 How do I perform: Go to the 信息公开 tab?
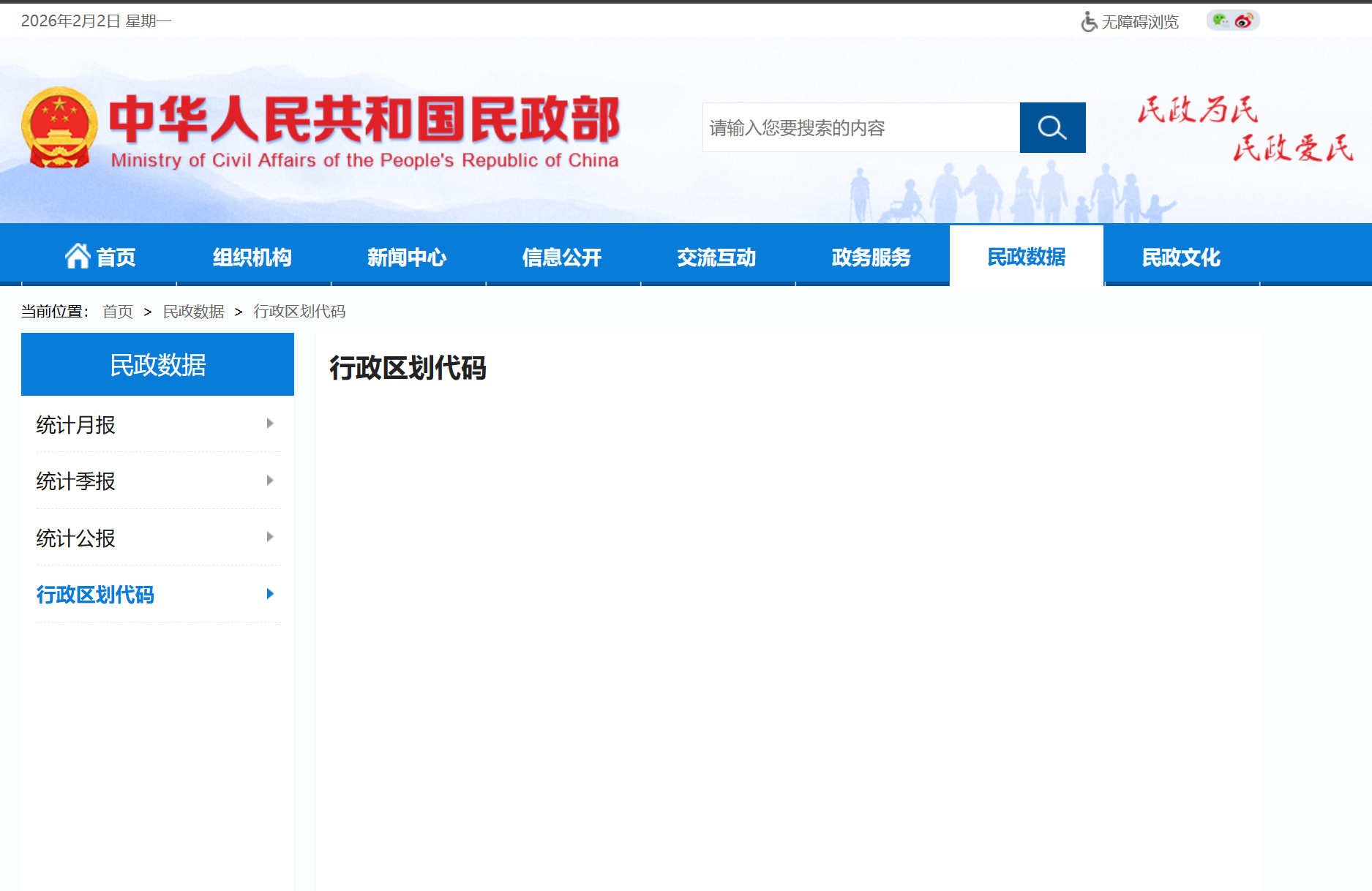tap(562, 257)
